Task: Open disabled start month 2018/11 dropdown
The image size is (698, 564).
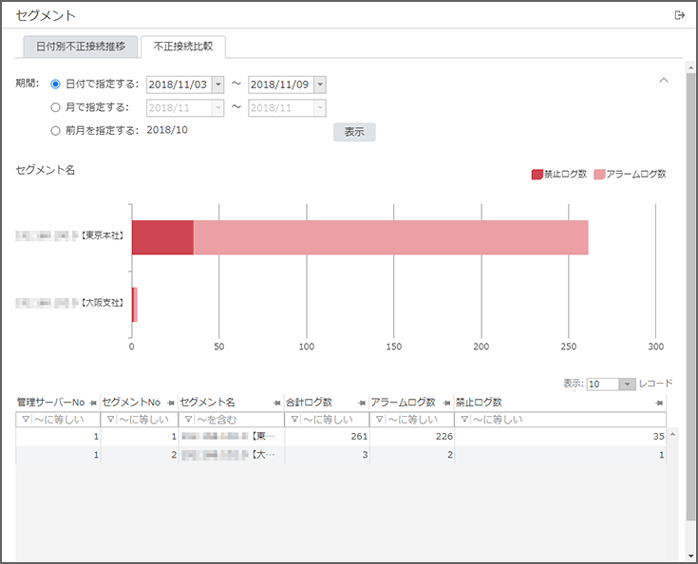Action: click(218, 108)
